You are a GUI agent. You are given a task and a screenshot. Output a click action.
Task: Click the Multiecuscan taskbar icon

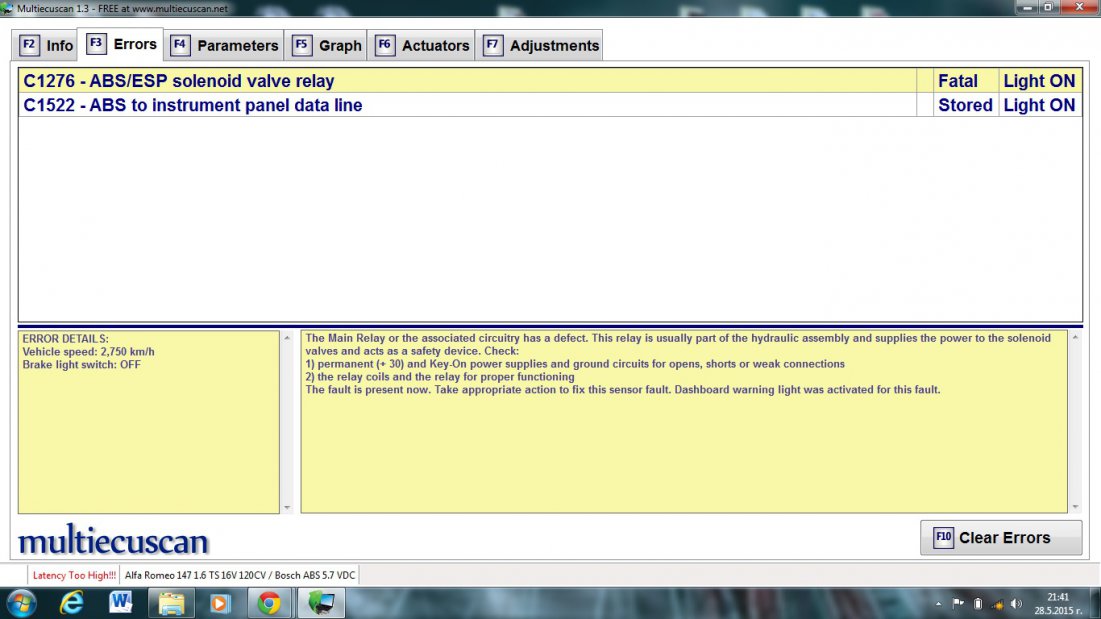pos(320,603)
